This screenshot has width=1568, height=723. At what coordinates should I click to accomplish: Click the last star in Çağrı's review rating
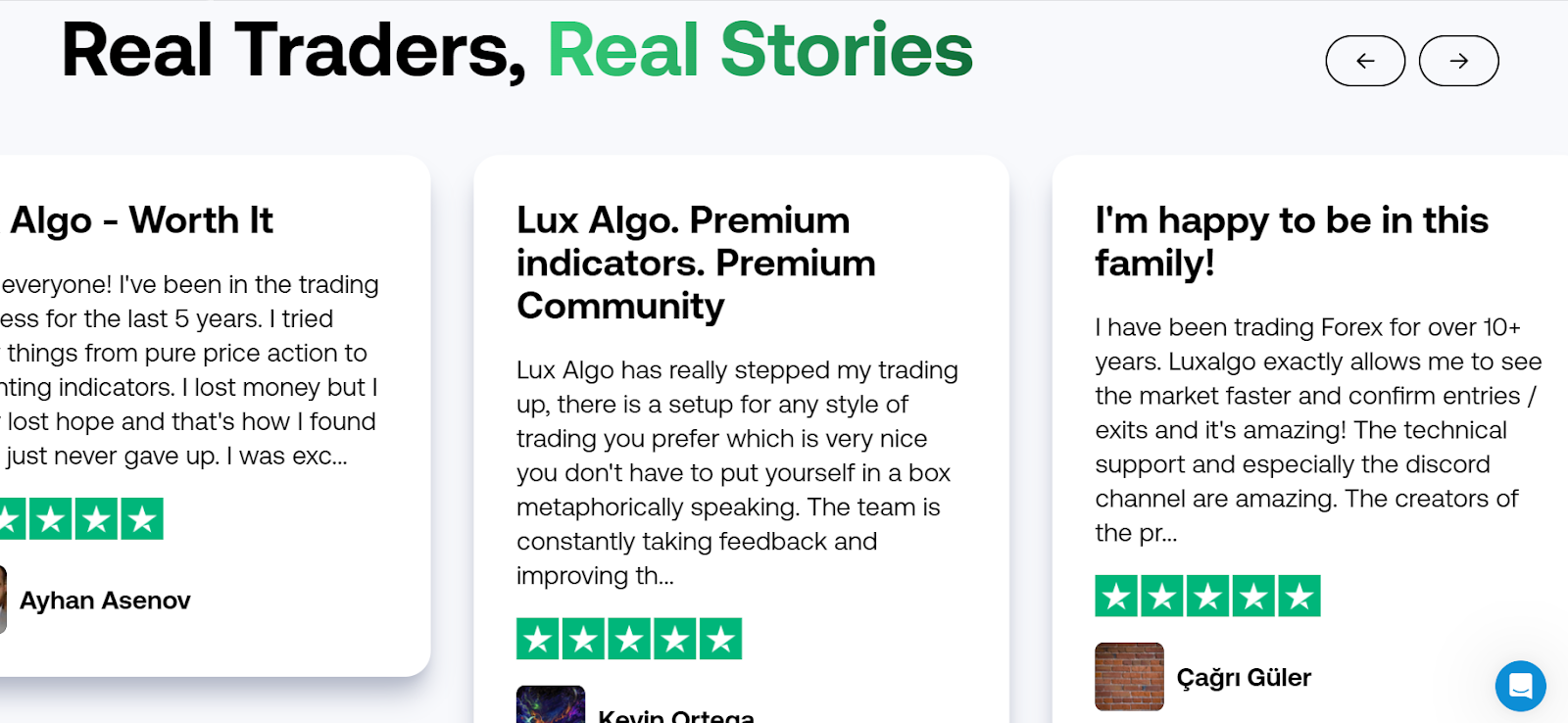point(1299,596)
